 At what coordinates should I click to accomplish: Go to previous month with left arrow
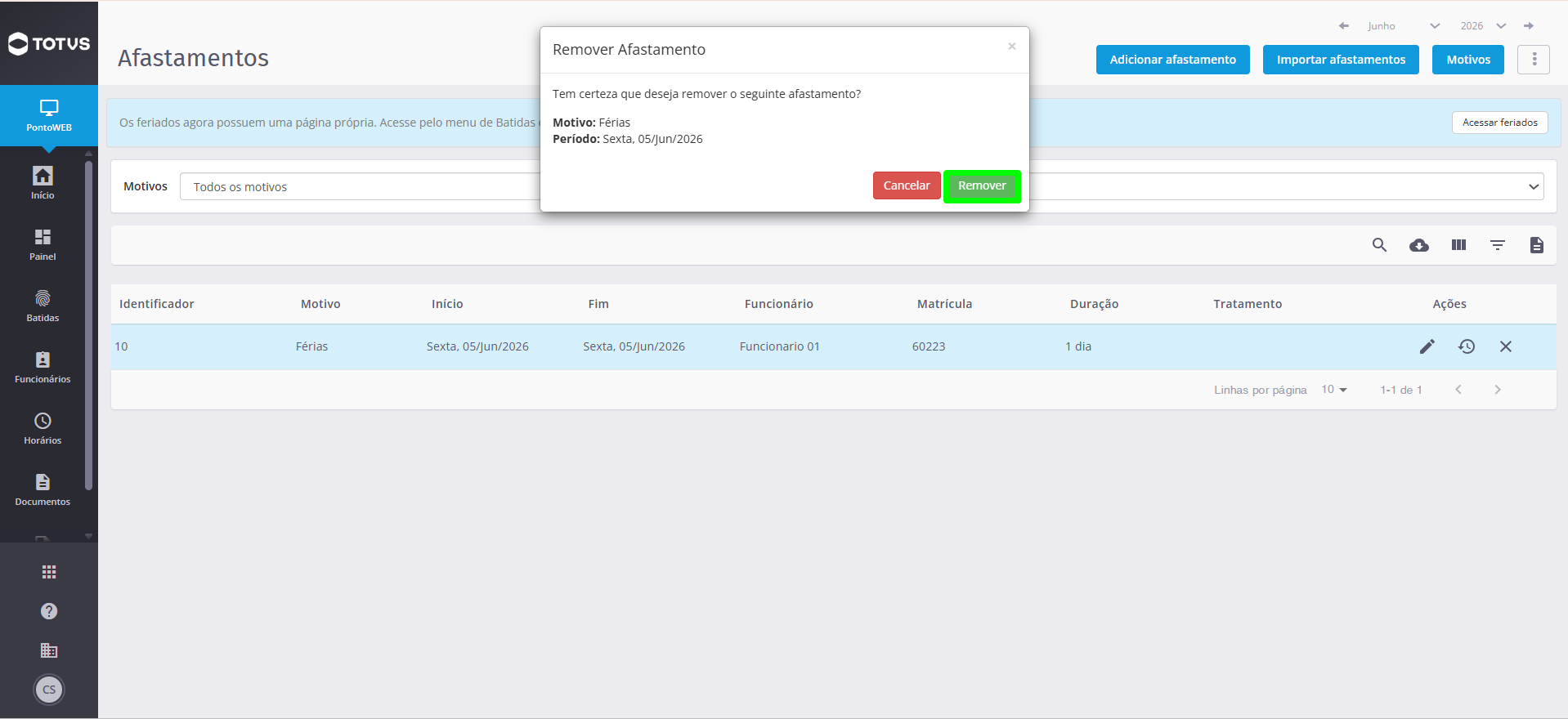point(1343,26)
